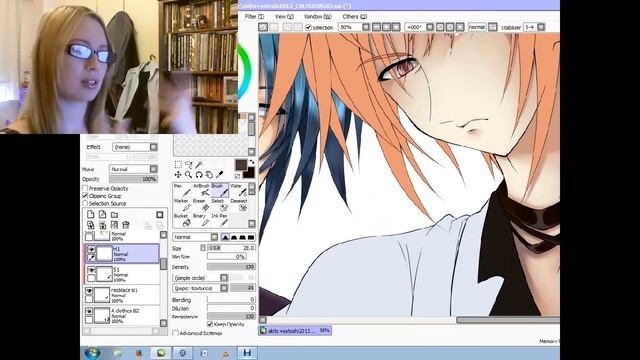This screenshot has height=360, width=640.
Task: Select the AirBrush tool
Action: pos(201,190)
